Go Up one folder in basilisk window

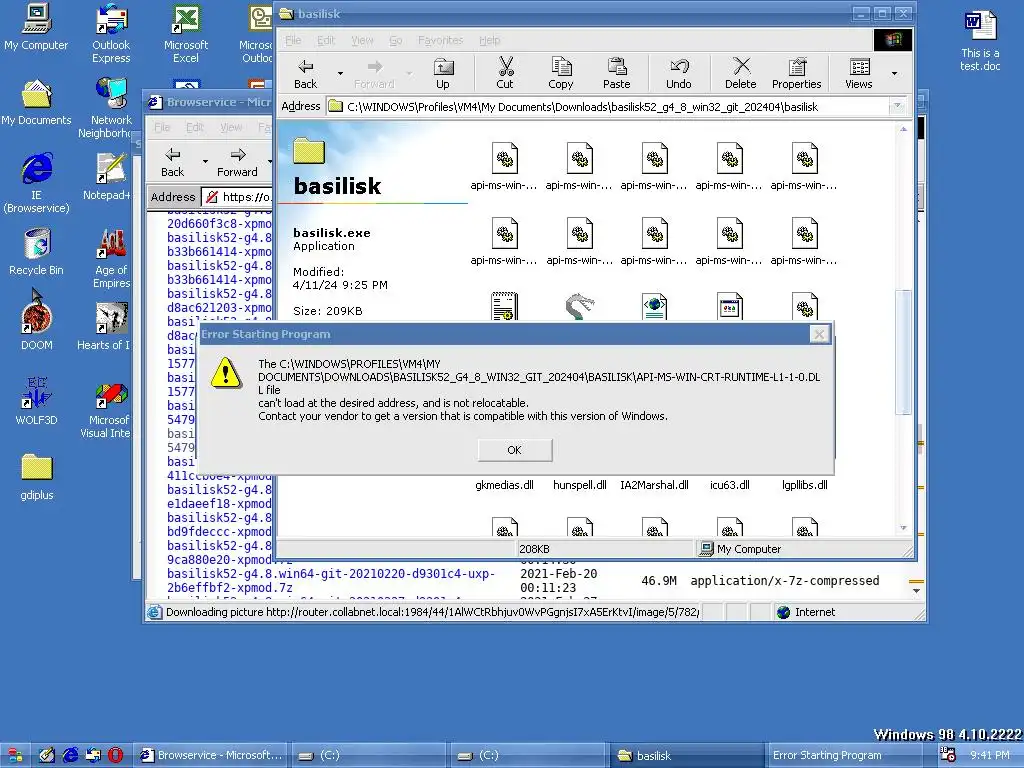(442, 74)
